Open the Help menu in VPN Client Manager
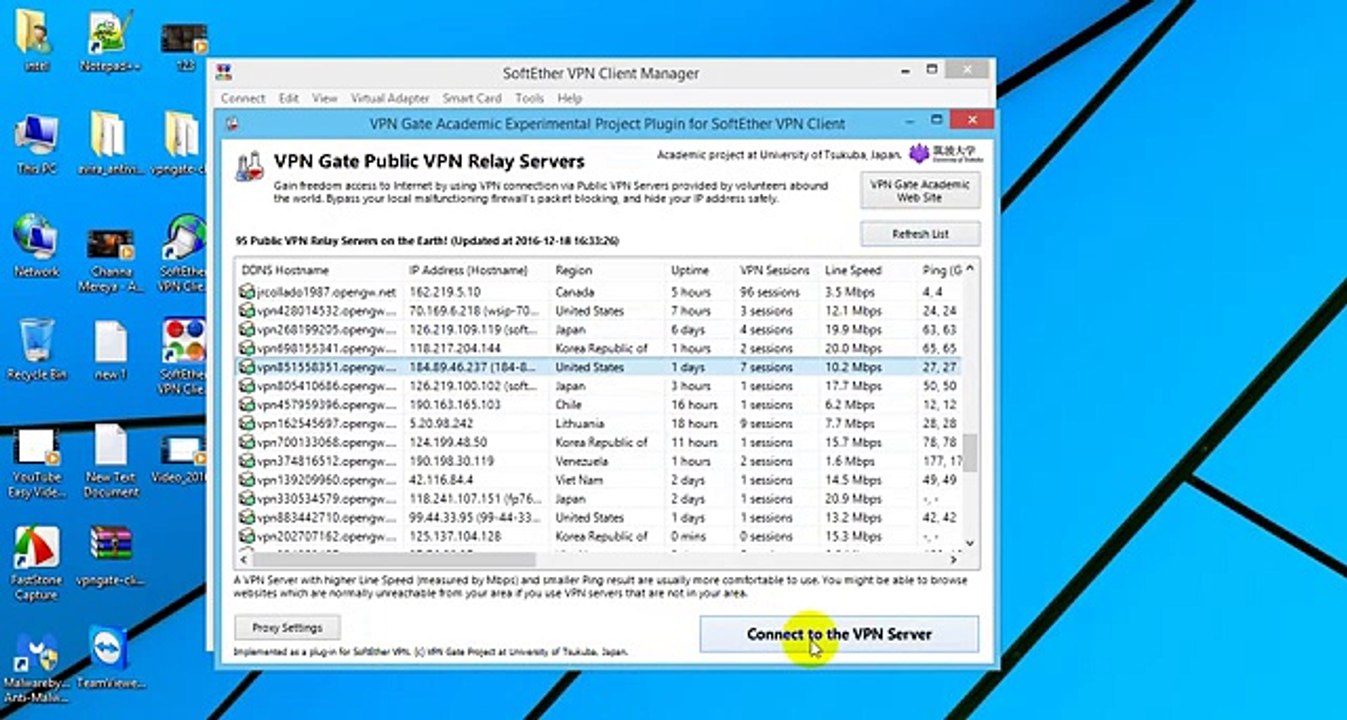 click(x=569, y=98)
